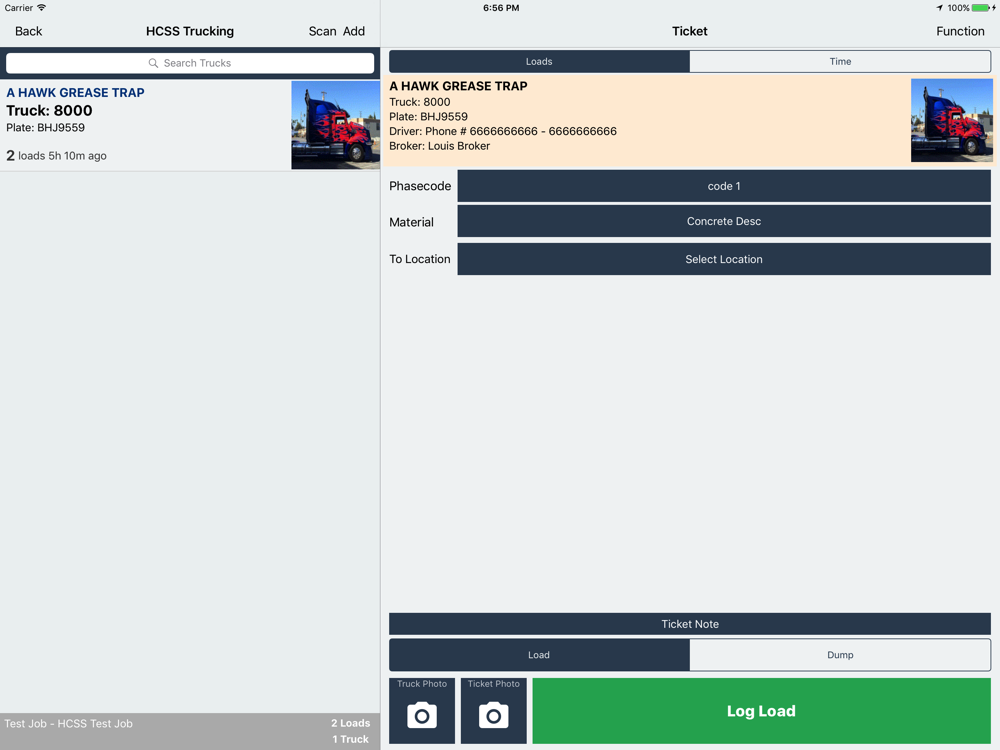Click the magnifier icon in Search Trucks
Screen dimensions: 1000x750
pyautogui.click(x=153, y=63)
